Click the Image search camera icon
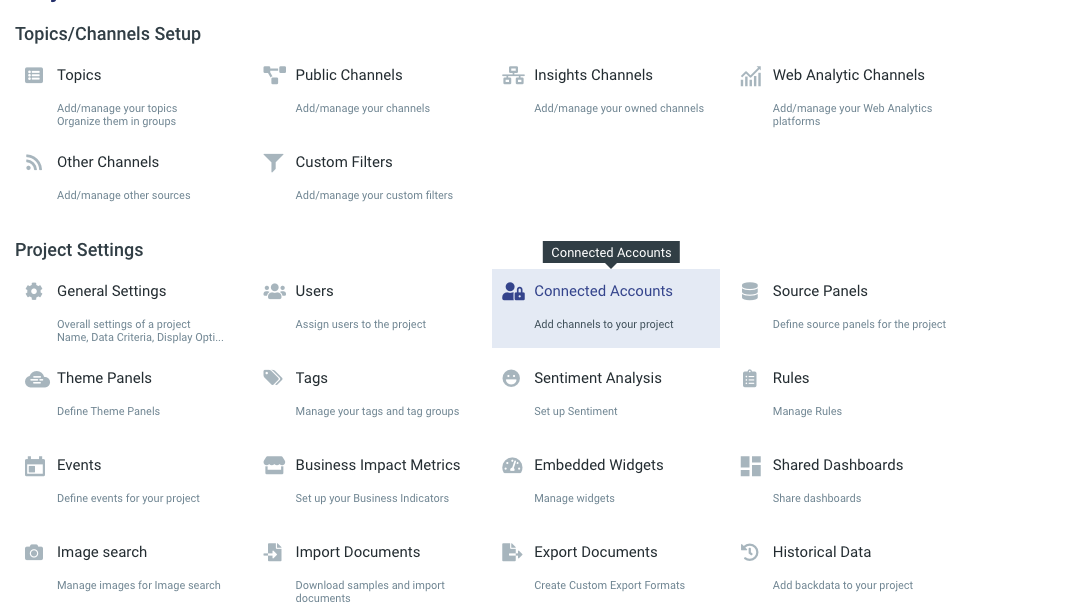1074x615 pixels. coord(34,553)
